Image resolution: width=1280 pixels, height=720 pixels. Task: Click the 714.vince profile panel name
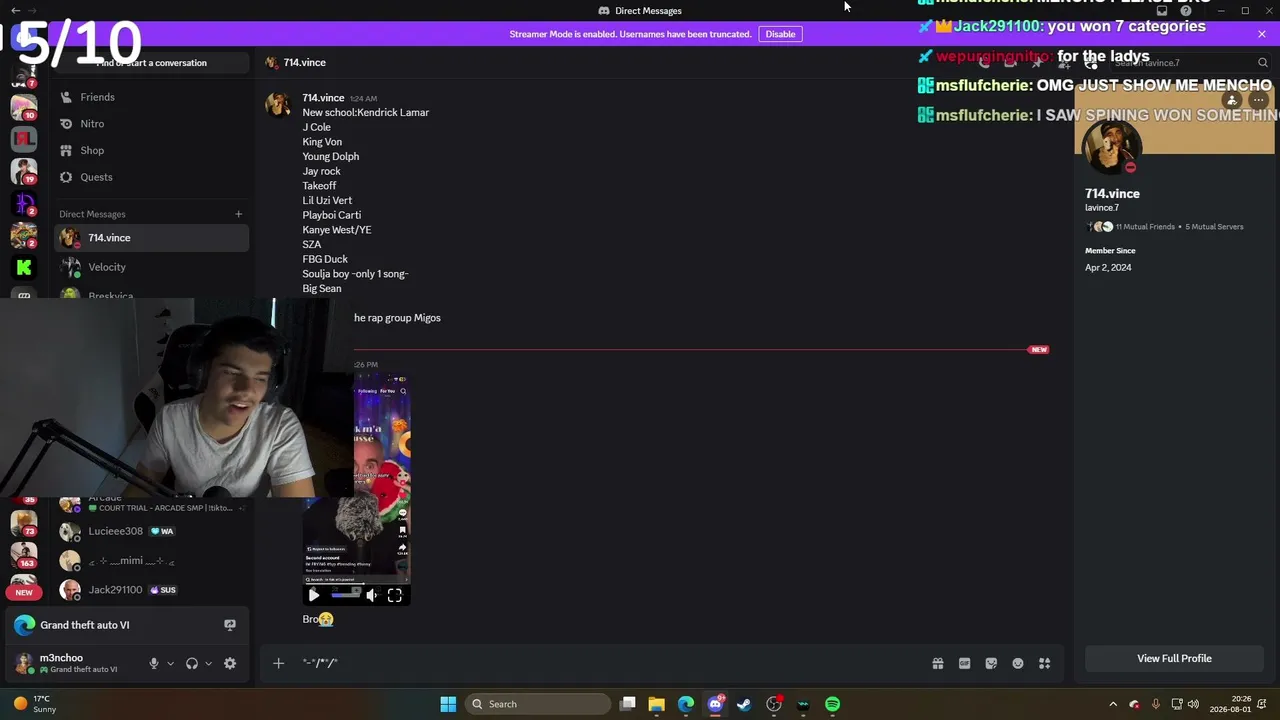click(x=1112, y=194)
